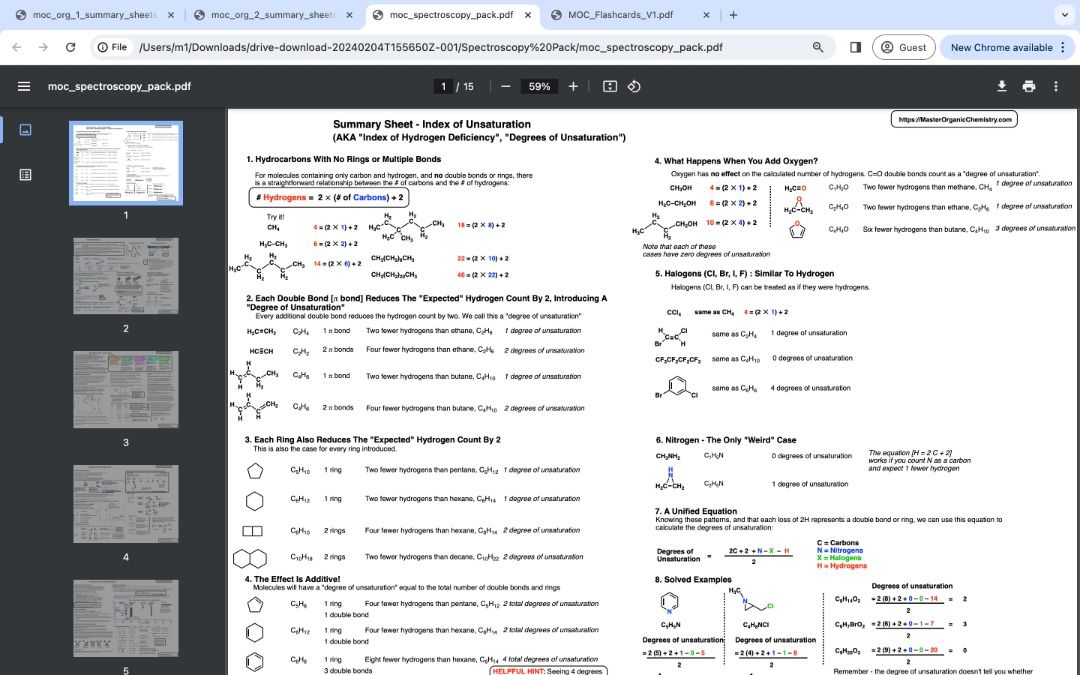Select the moc_org_1_summary_sheets tab
This screenshot has width=1080, height=675.
pyautogui.click(x=90, y=16)
